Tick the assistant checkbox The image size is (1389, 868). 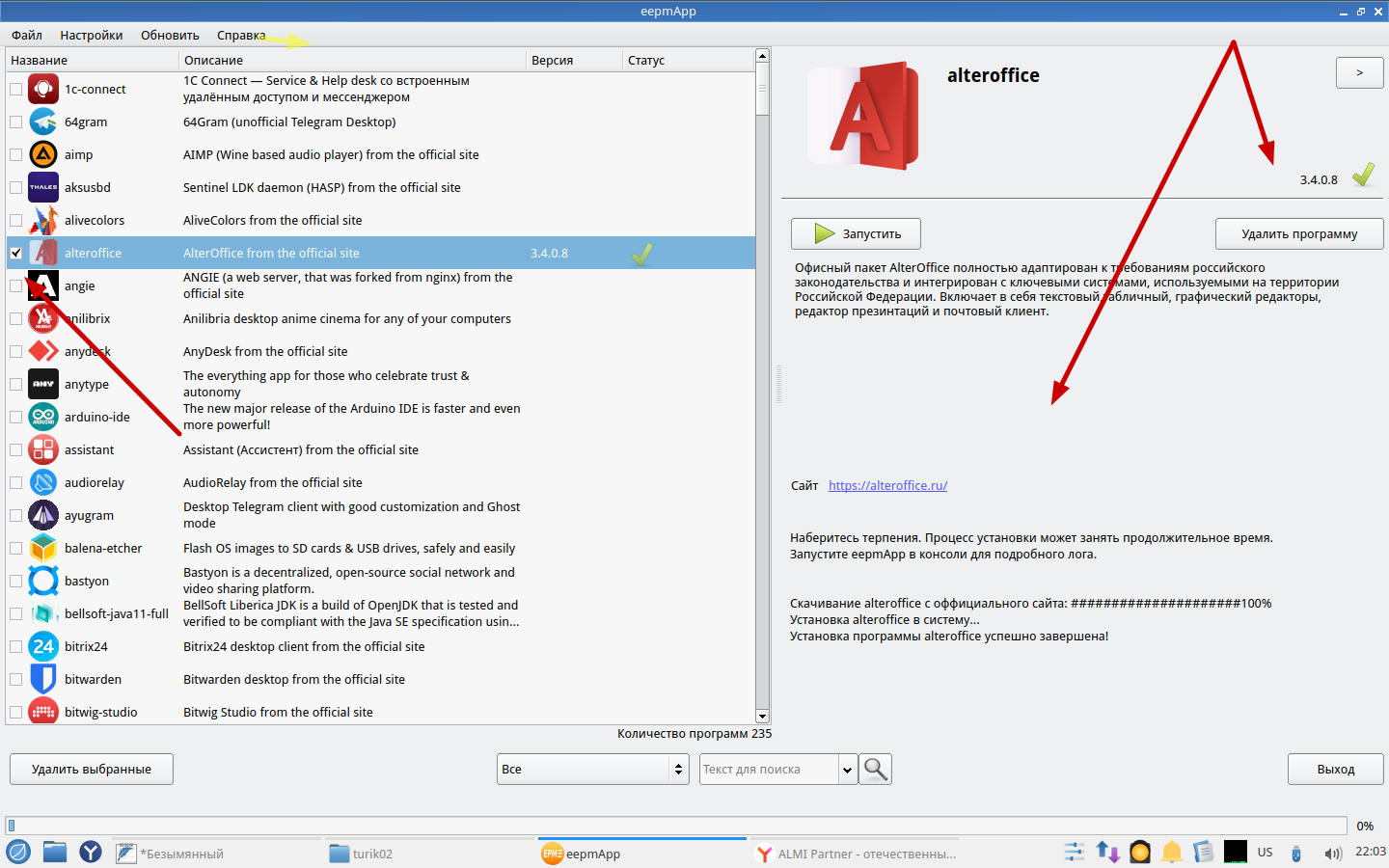coord(15,449)
